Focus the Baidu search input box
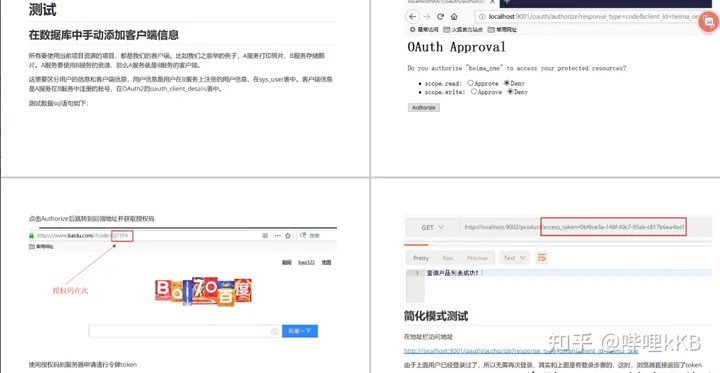 tap(184, 331)
